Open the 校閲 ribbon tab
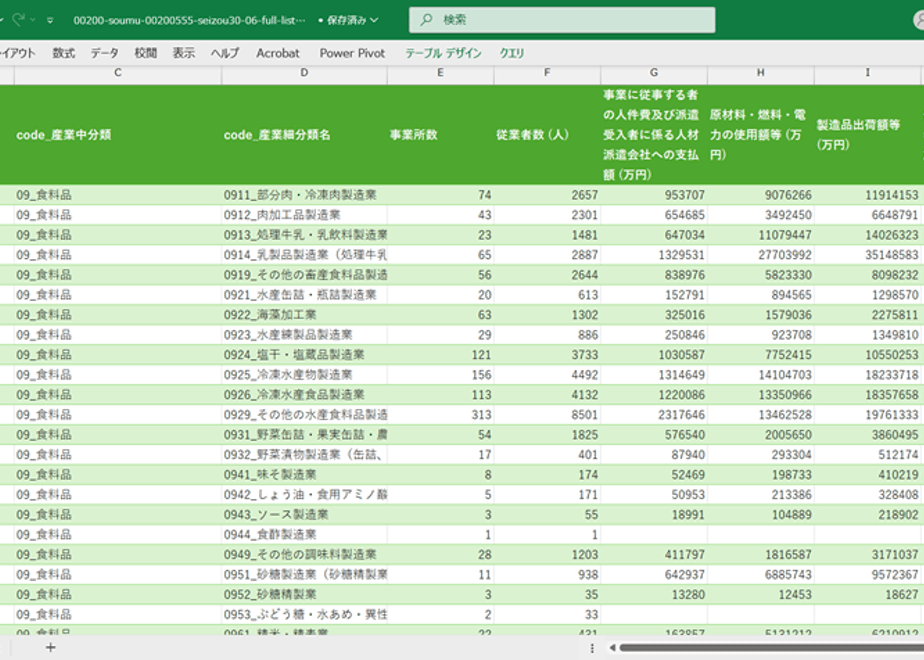The image size is (924, 660). tap(146, 53)
